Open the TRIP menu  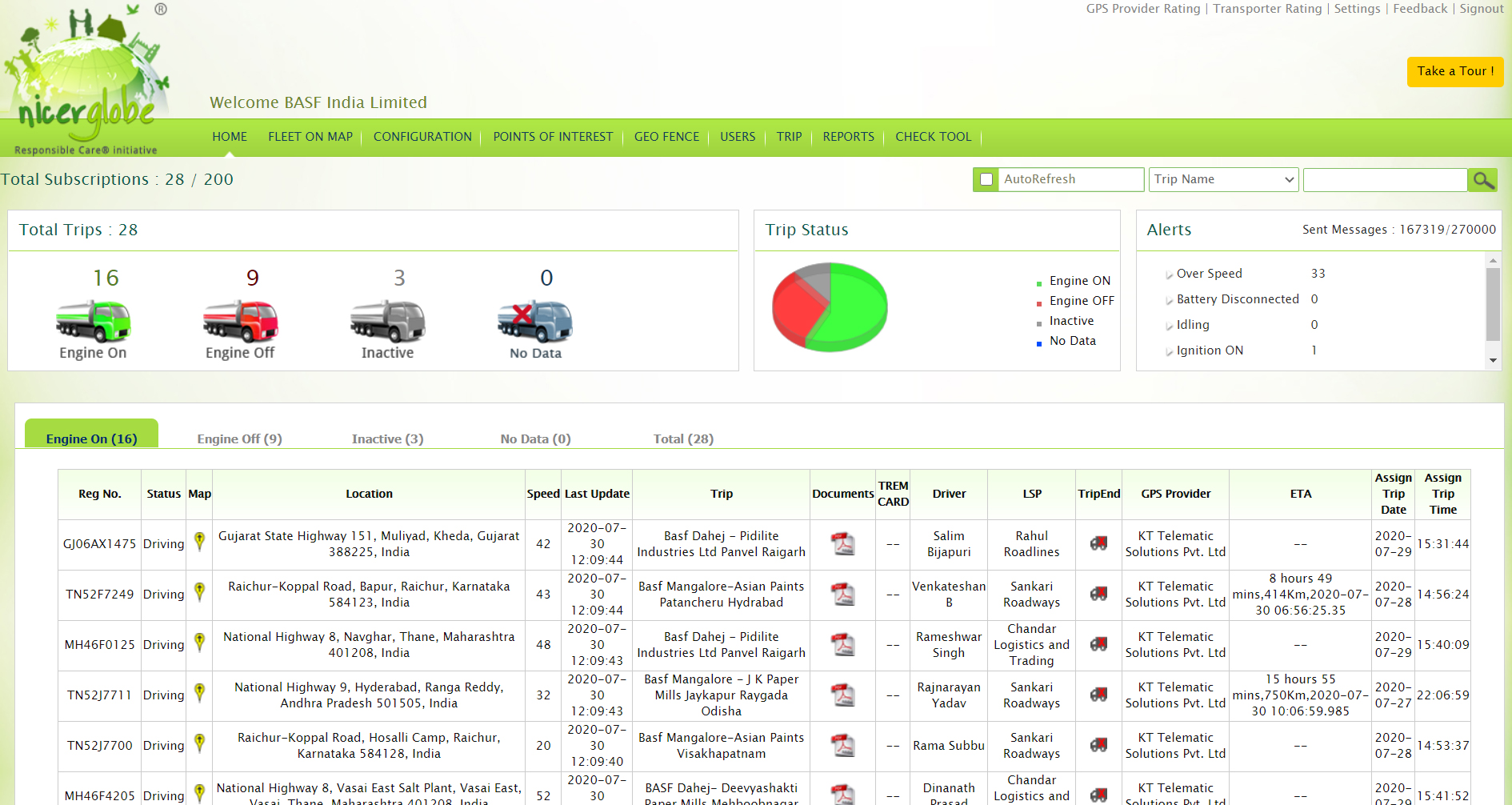(x=789, y=137)
